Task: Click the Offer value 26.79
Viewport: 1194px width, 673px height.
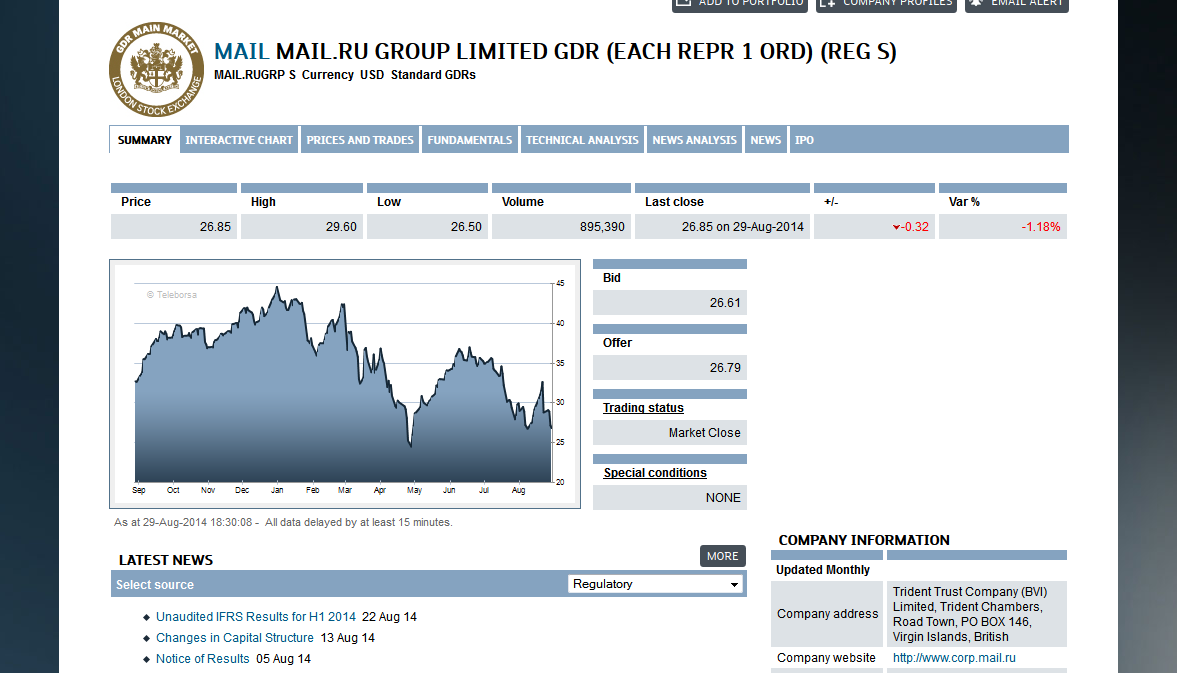Action: point(725,368)
